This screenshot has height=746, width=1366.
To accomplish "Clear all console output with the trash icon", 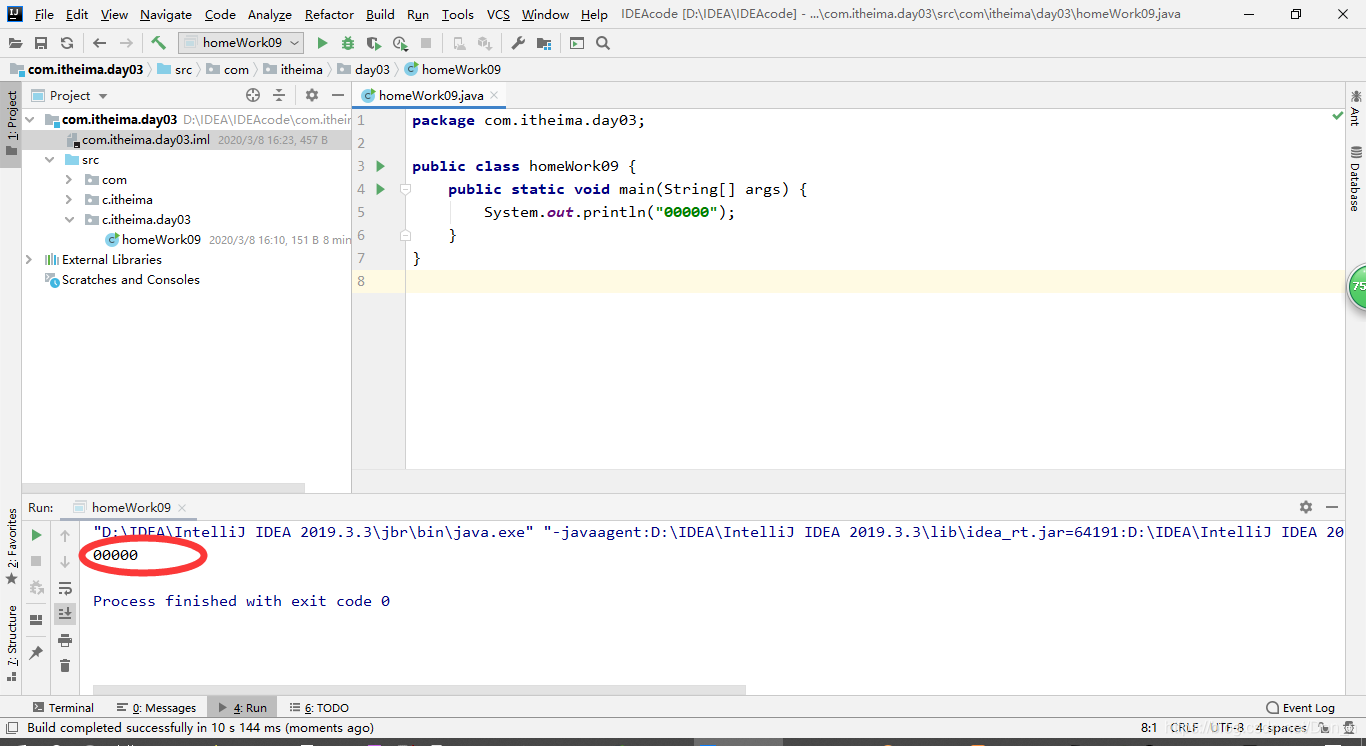I will coord(65,666).
